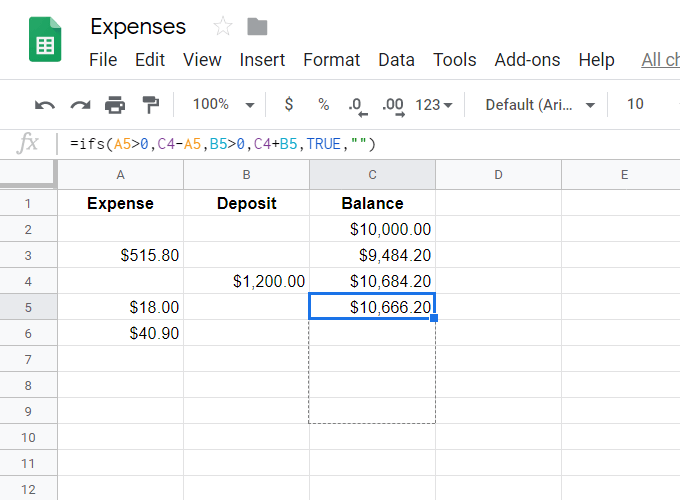Format as currency with dollar icon
This screenshot has width=680, height=500.
(289, 104)
